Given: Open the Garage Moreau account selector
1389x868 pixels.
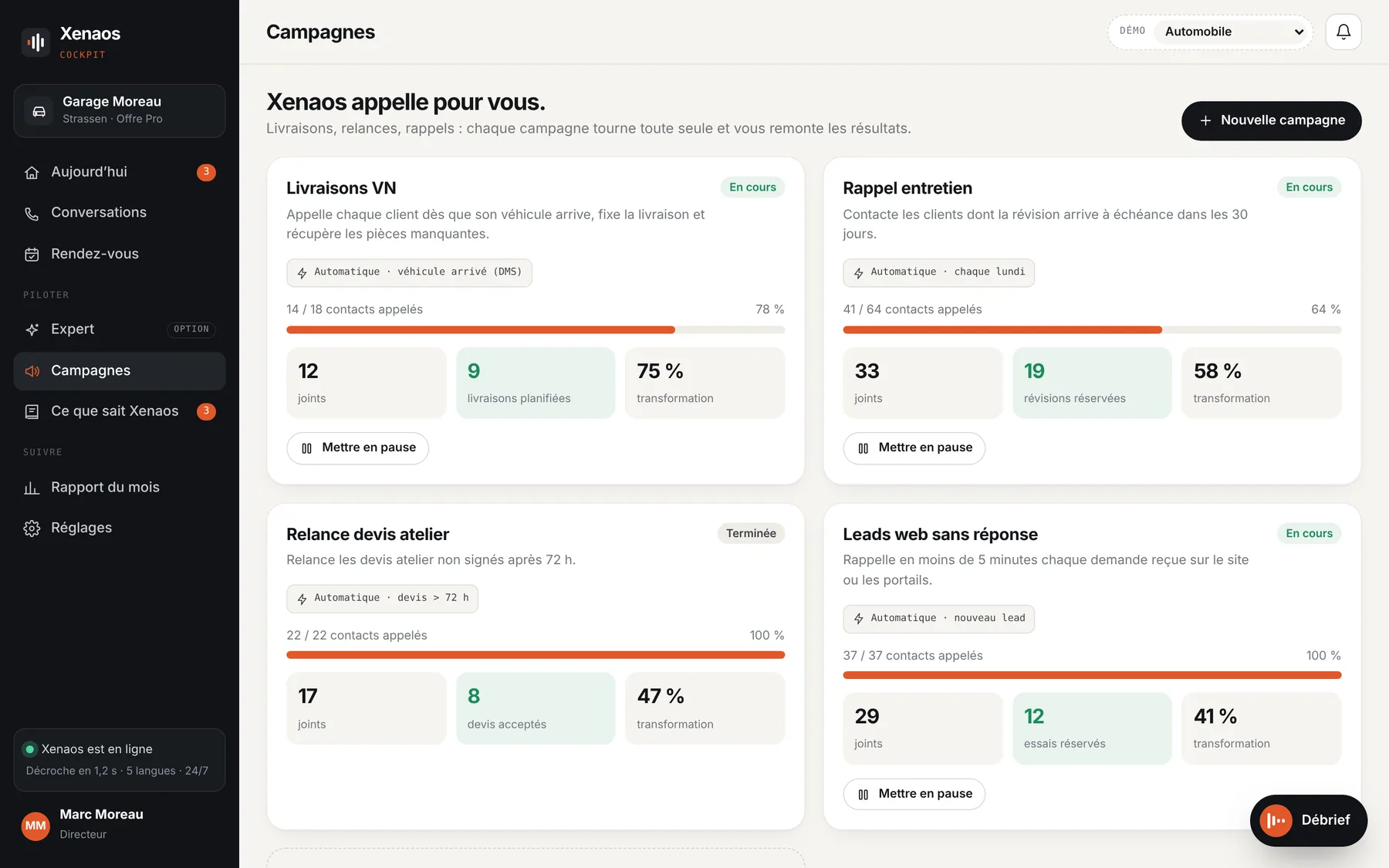Looking at the screenshot, I should click(120, 111).
